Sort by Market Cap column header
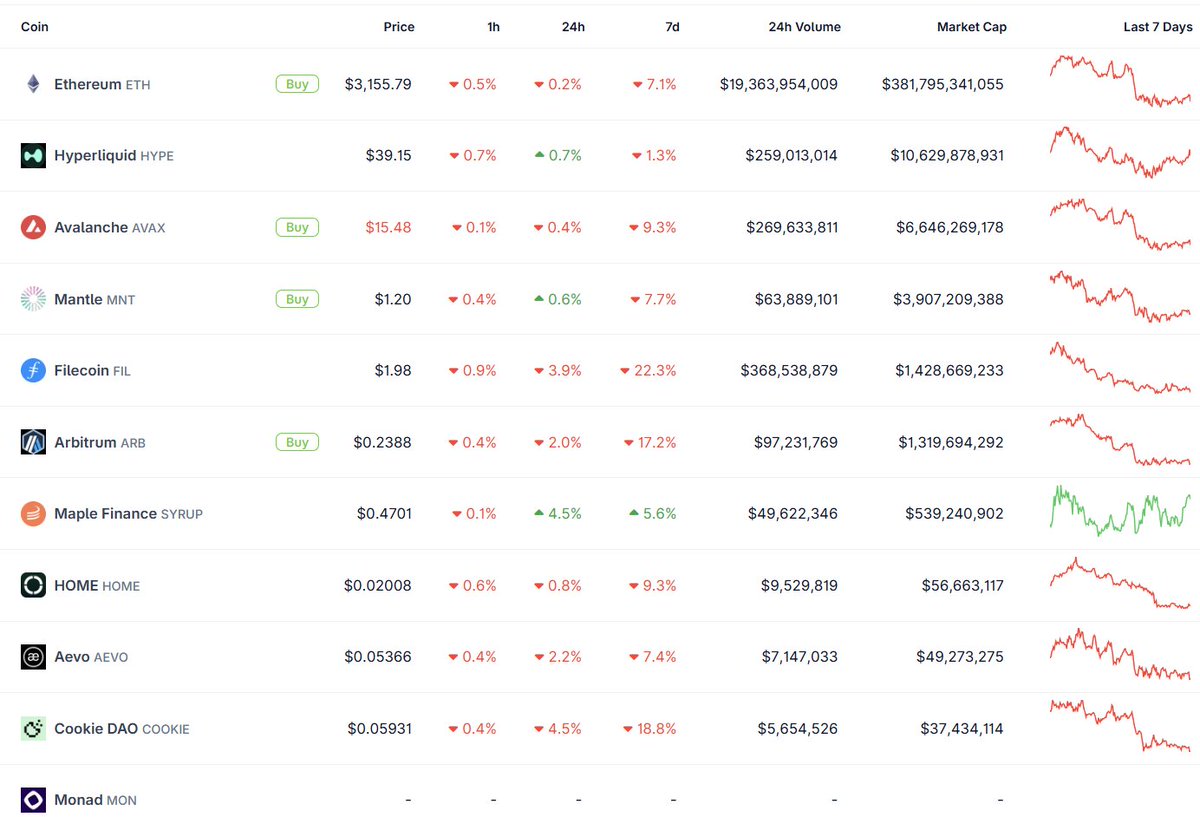This screenshot has height=817, width=1200. [972, 27]
